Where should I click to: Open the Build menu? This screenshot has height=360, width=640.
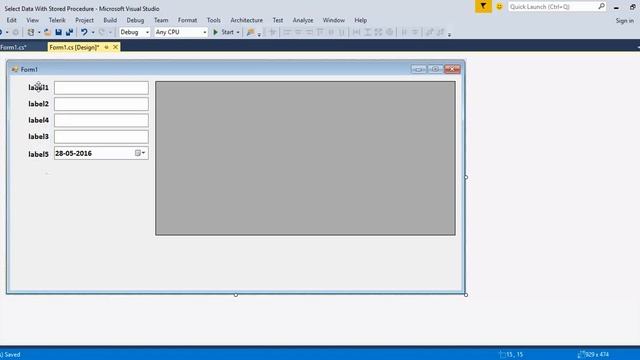[110, 20]
